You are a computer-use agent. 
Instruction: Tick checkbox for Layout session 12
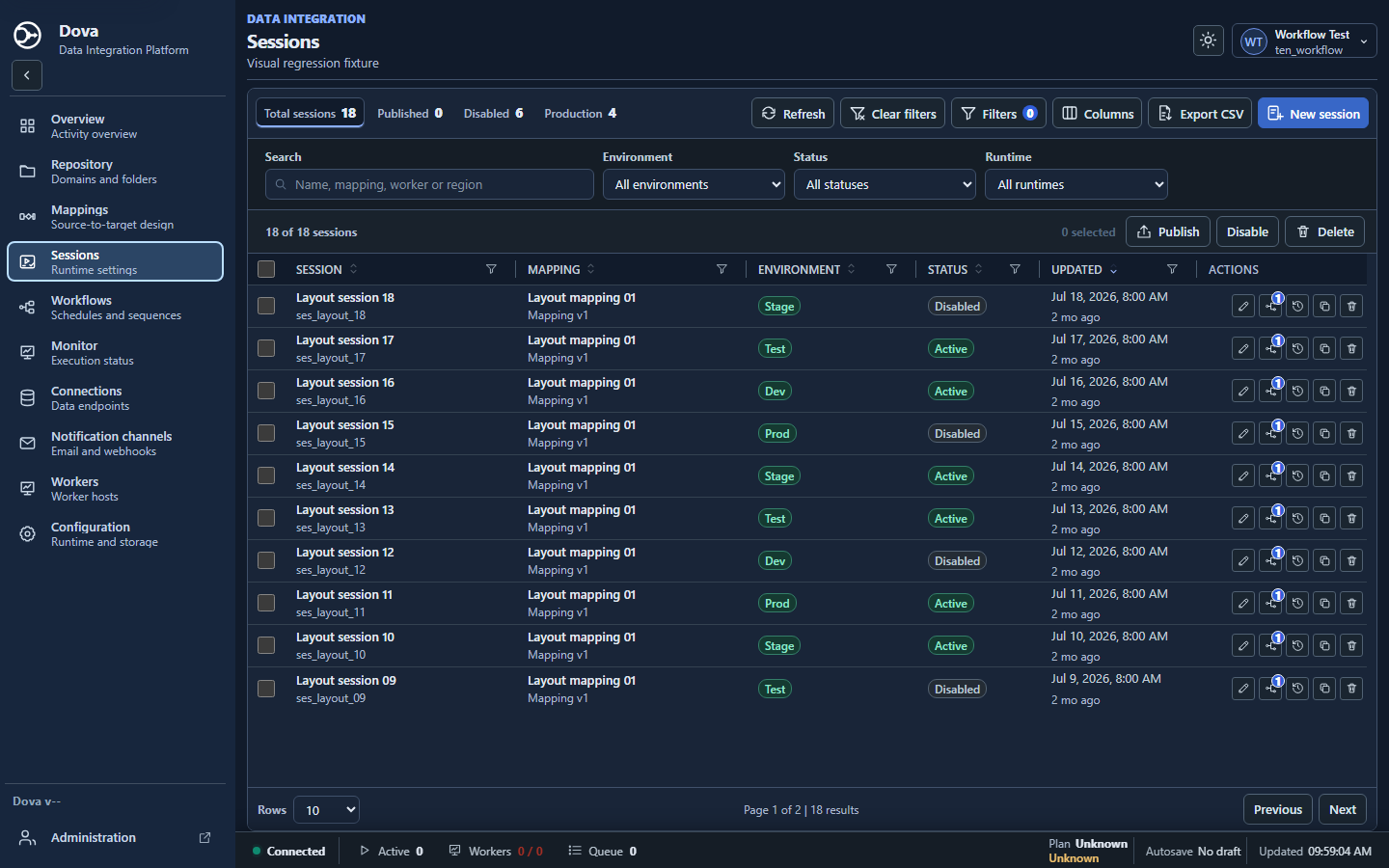coord(267,560)
